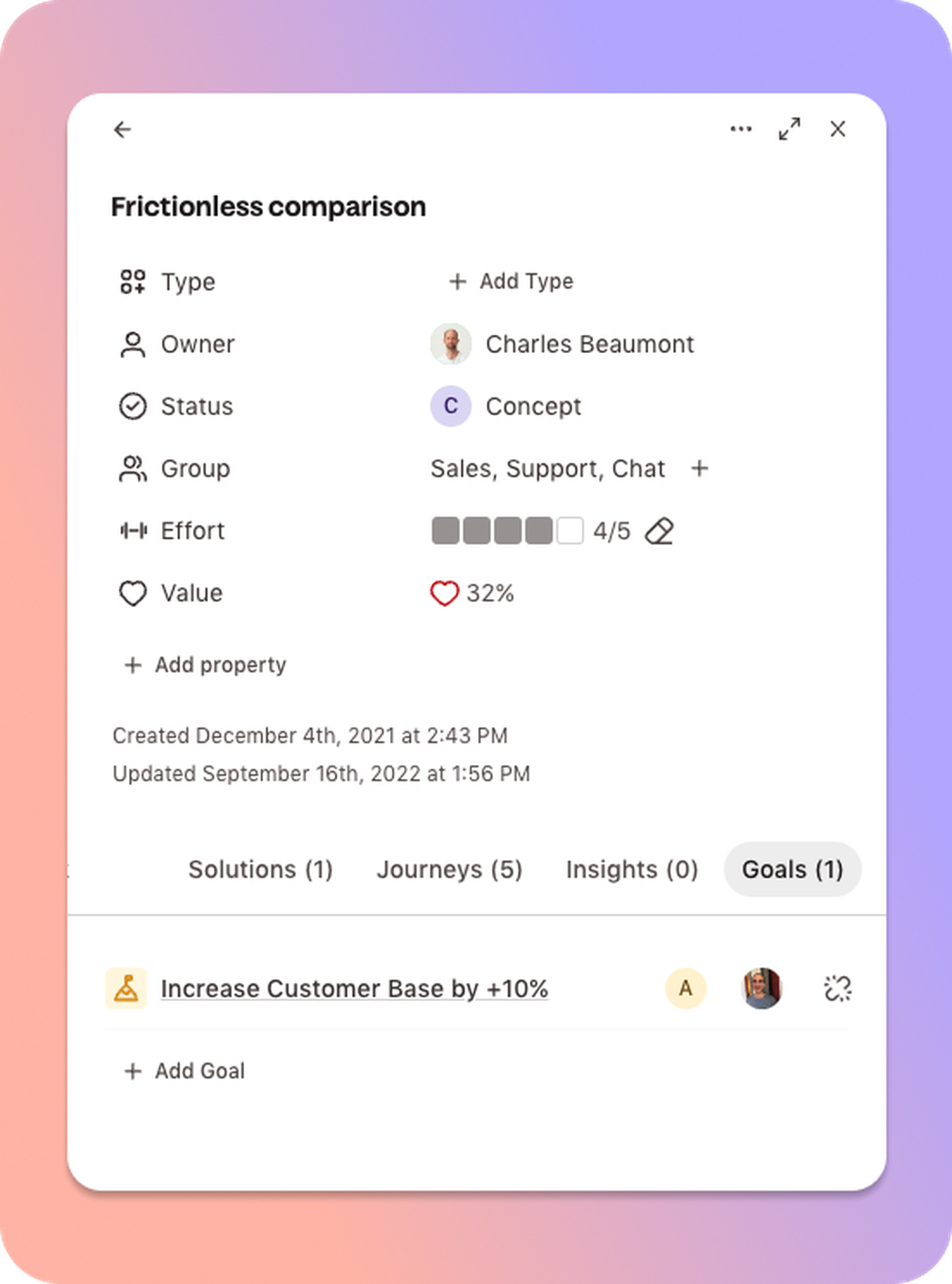Close the Frictionless comparison panel

[838, 129]
